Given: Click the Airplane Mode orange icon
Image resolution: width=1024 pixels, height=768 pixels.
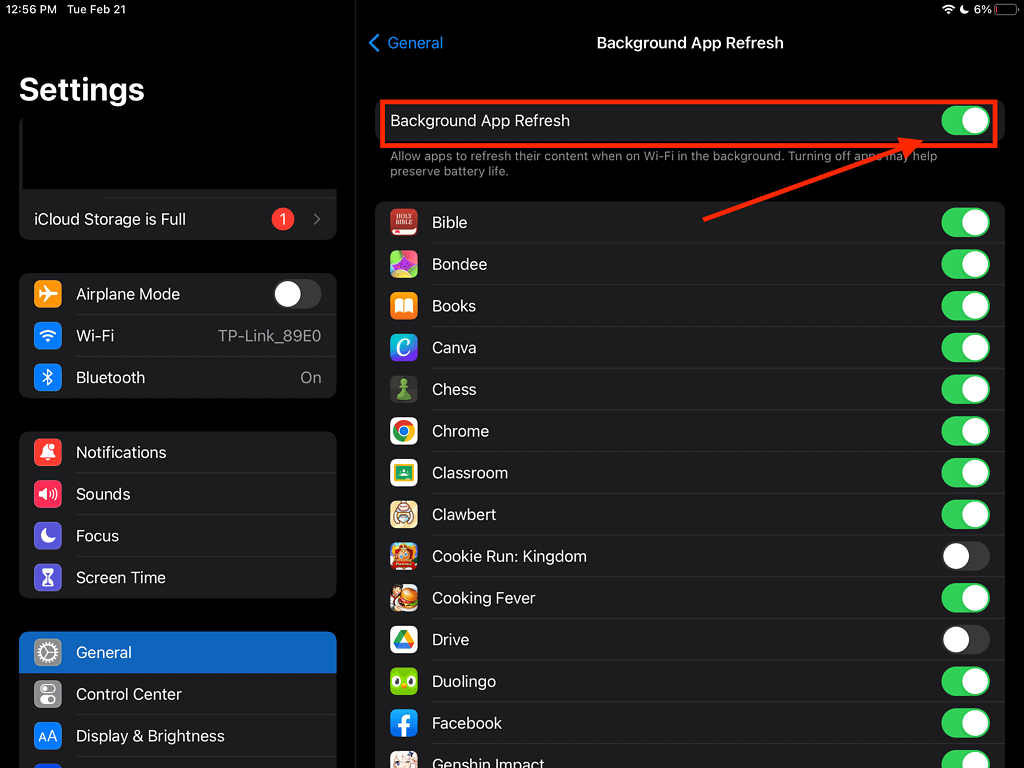Looking at the screenshot, I should point(48,294).
